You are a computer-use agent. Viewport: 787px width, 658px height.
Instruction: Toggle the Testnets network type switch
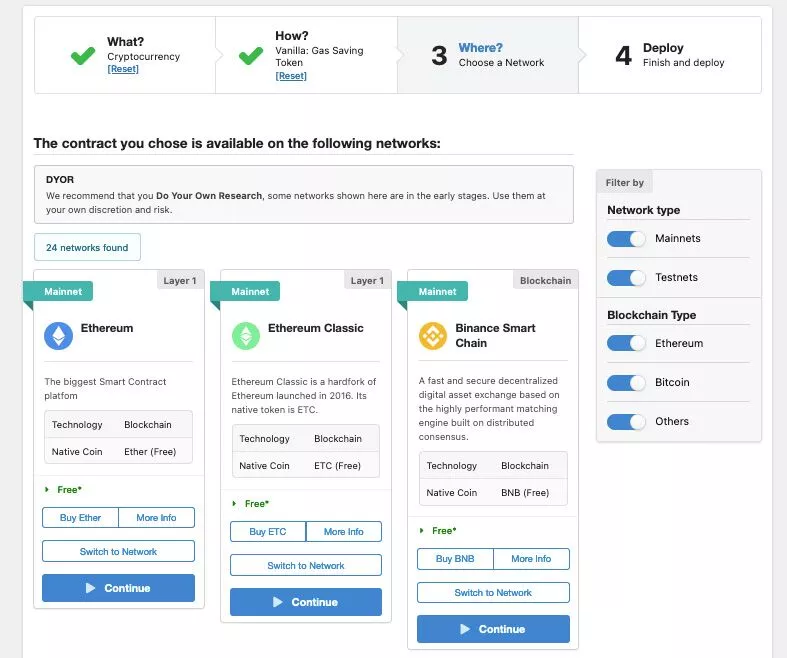tap(626, 278)
